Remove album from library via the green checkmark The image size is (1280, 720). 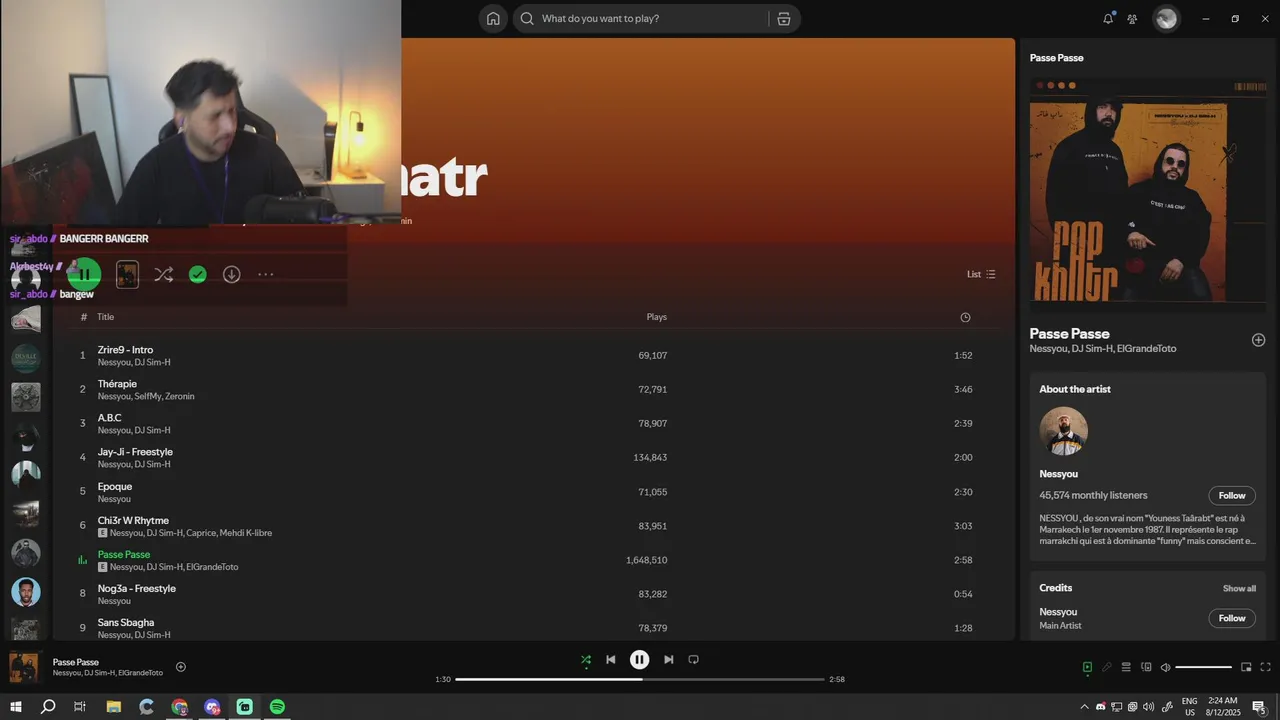click(x=198, y=274)
